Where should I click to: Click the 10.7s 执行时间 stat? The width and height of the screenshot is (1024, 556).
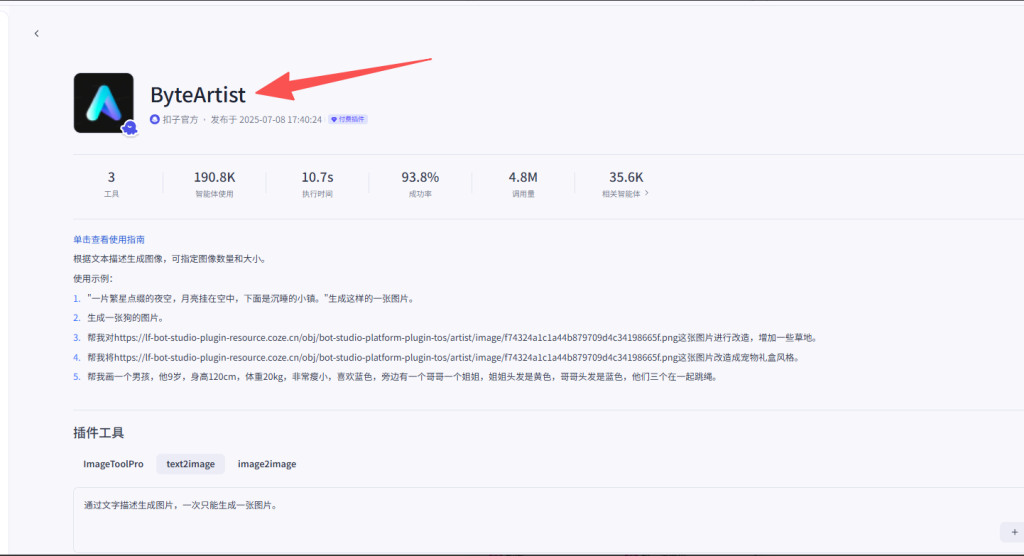[317, 184]
